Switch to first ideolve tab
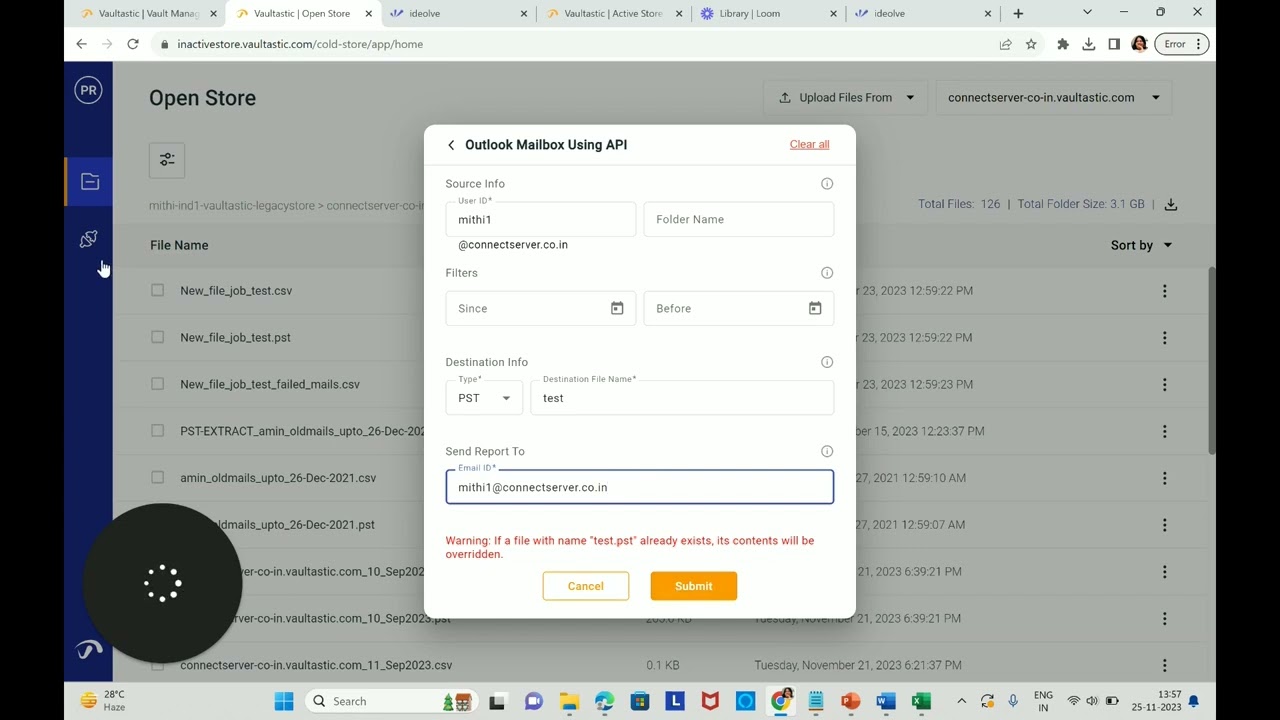The height and width of the screenshot is (720, 1280). (x=457, y=14)
